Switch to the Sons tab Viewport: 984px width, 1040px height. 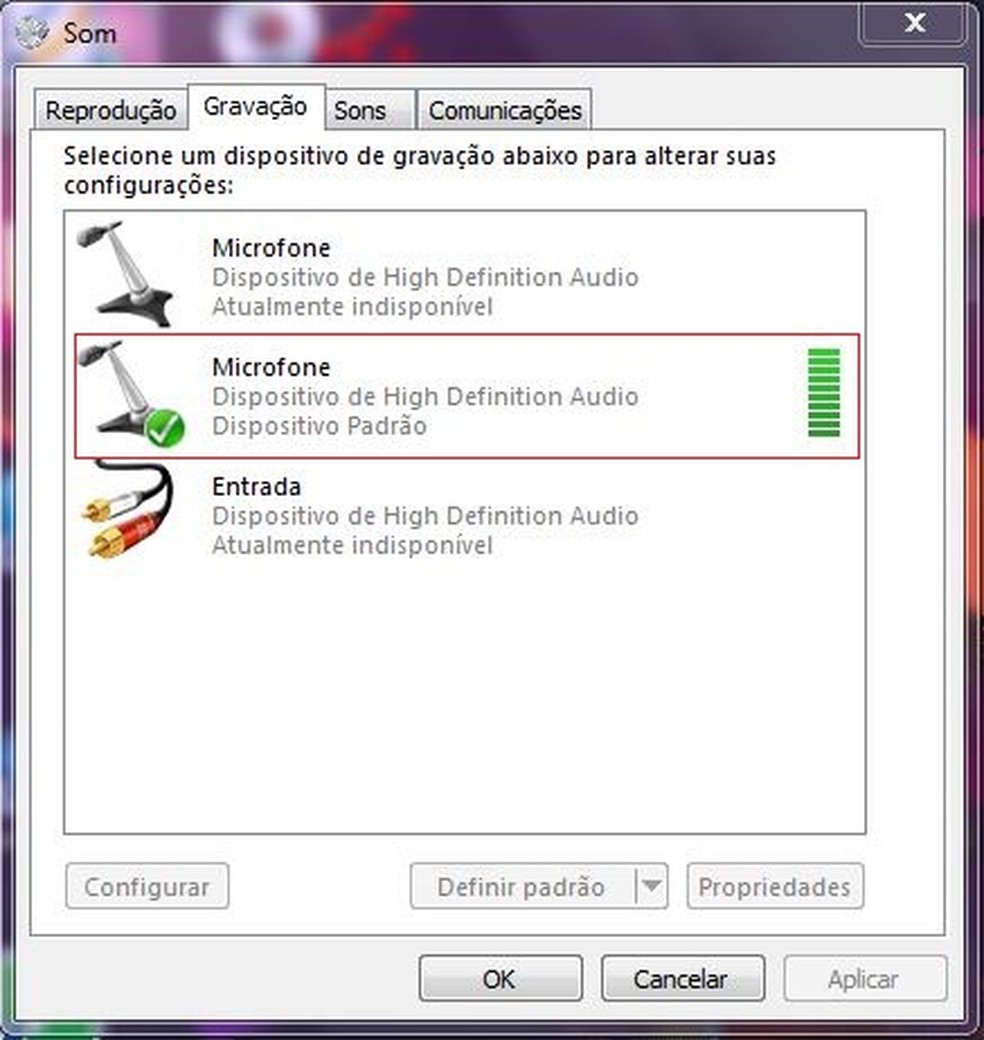[362, 111]
